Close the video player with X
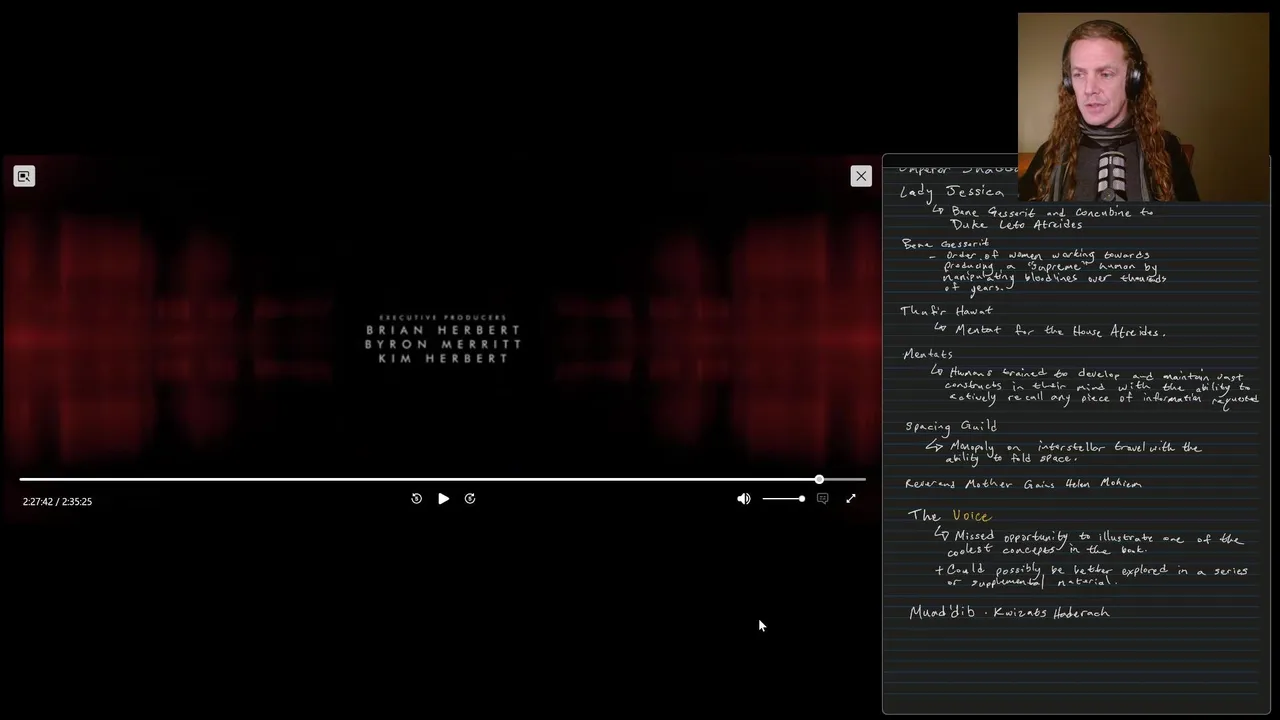Viewport: 1280px width, 720px height. click(861, 176)
